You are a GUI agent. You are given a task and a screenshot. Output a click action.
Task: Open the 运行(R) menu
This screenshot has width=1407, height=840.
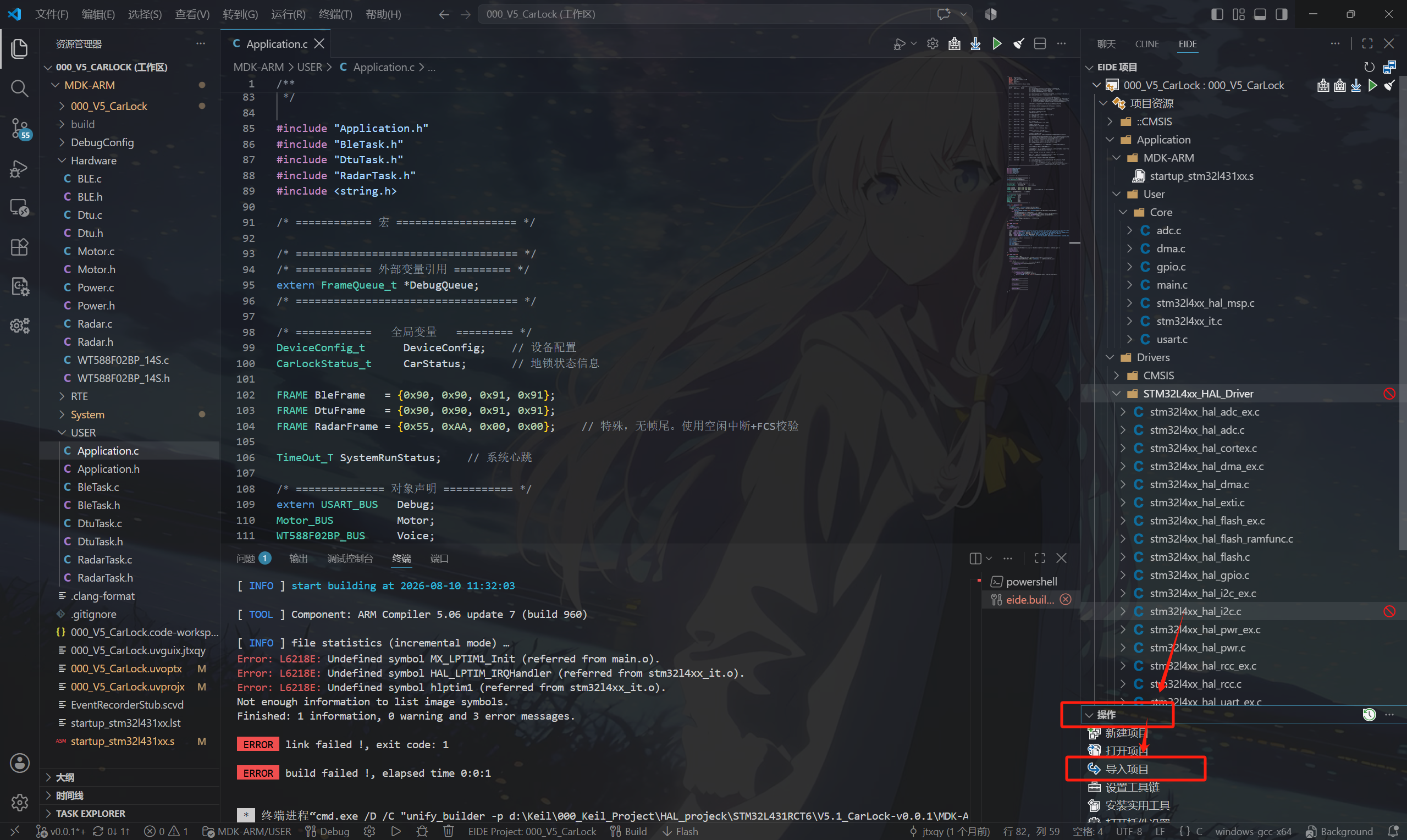tap(288, 14)
